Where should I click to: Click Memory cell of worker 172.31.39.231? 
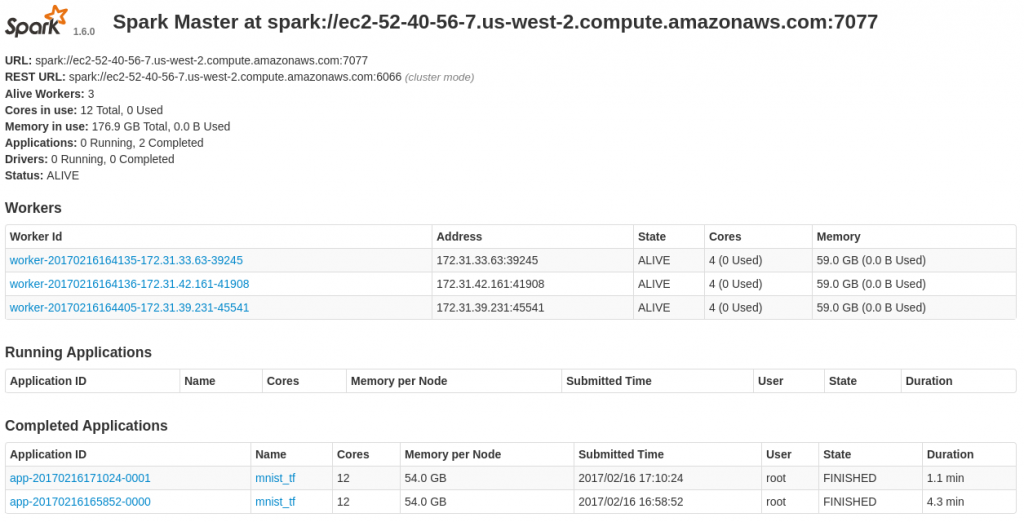pos(871,308)
